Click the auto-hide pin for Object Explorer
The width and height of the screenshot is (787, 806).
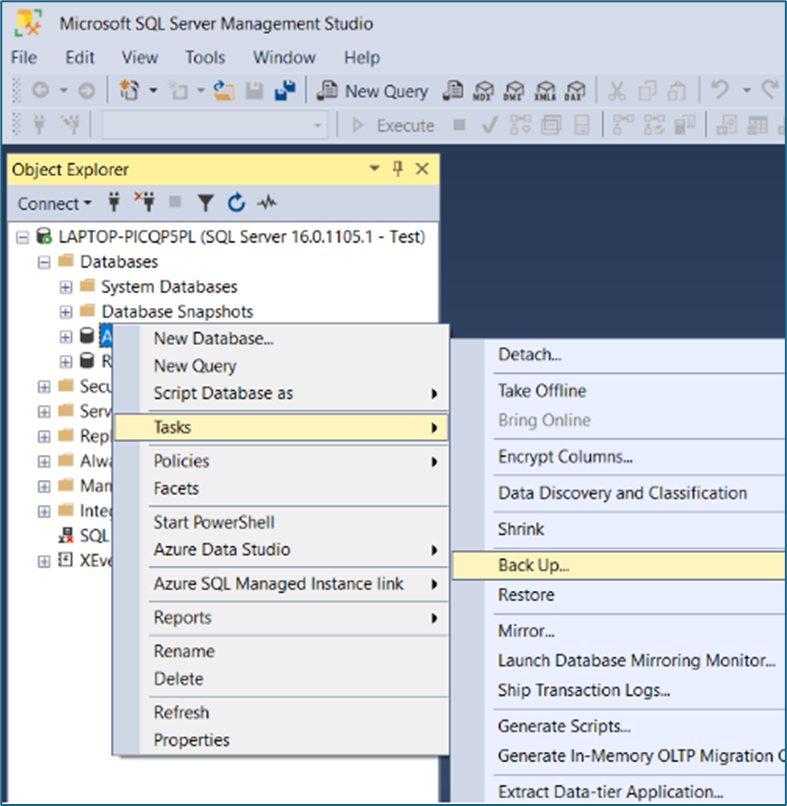(396, 170)
